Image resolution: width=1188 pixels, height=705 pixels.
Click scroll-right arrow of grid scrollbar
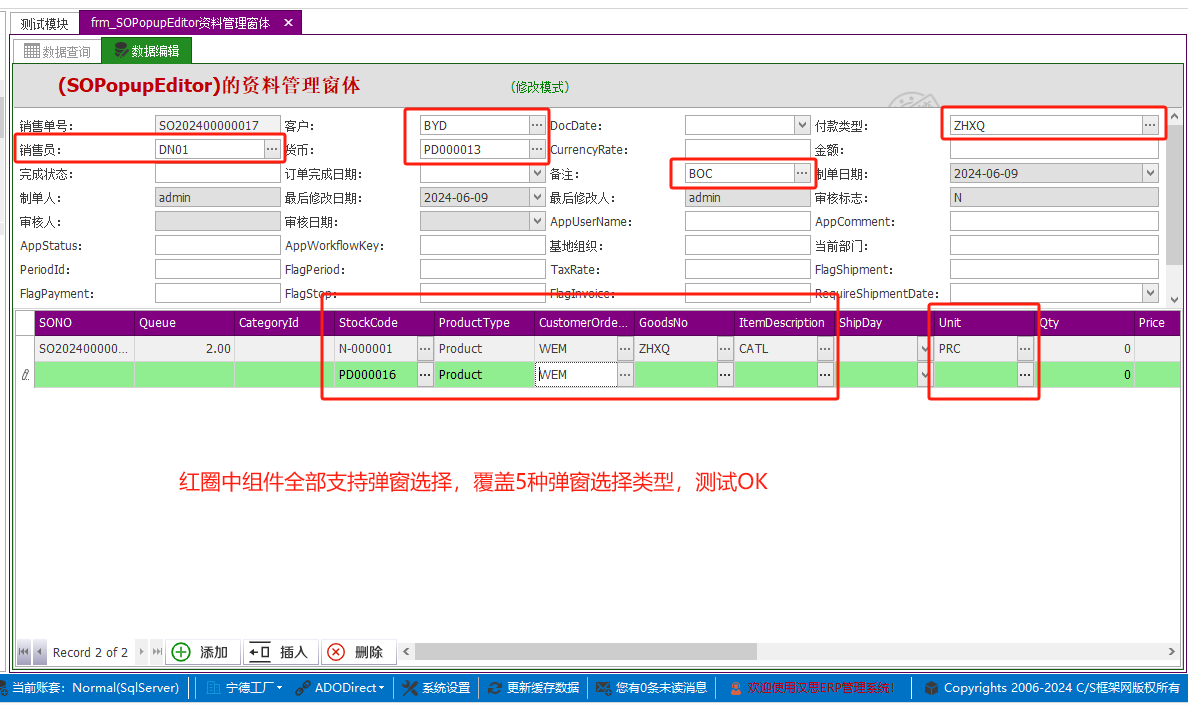(x=1171, y=651)
